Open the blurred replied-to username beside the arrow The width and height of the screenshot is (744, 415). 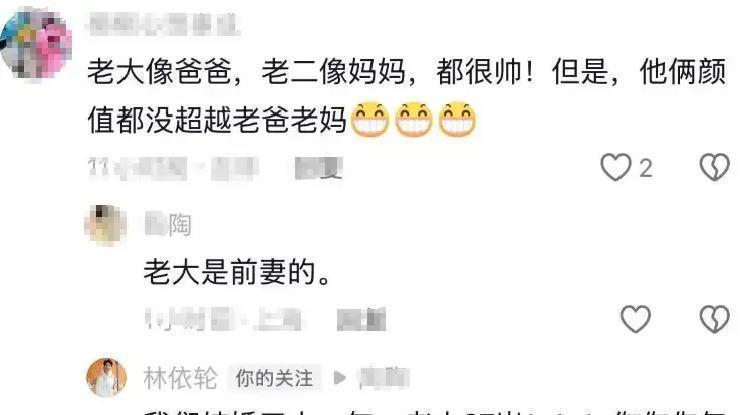tap(385, 378)
